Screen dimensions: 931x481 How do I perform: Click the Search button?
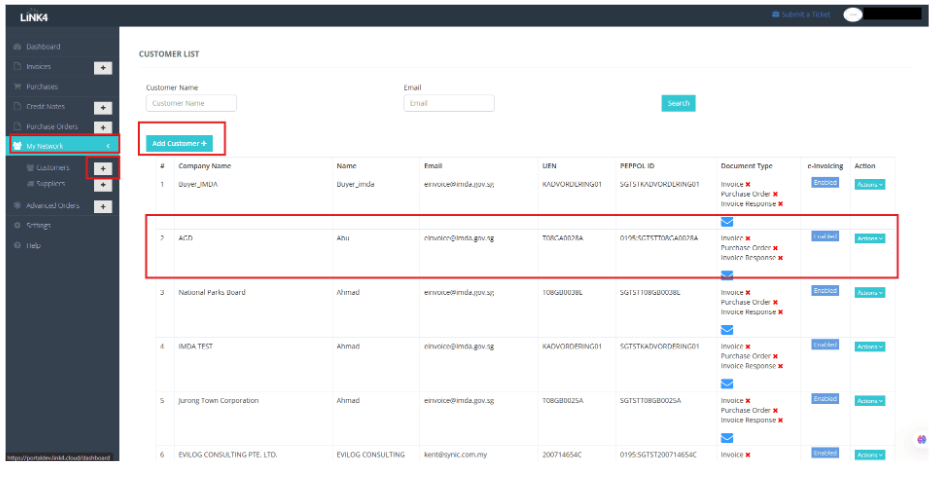point(678,103)
